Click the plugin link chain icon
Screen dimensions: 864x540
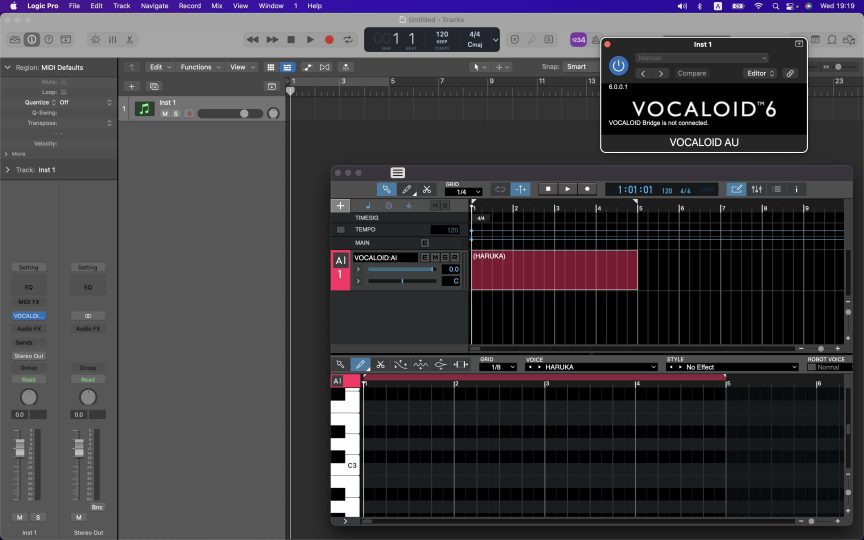coord(790,73)
